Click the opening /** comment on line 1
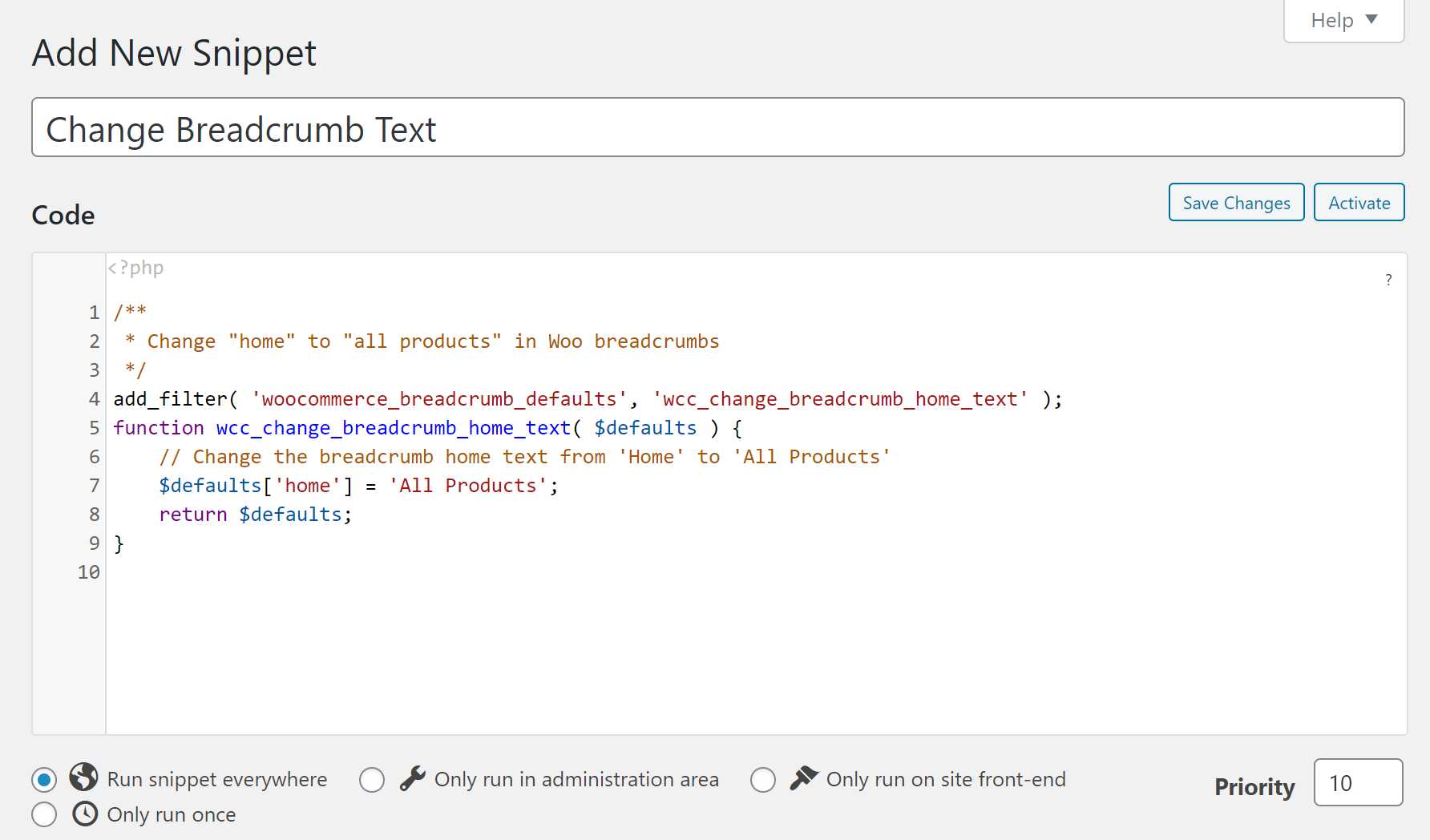This screenshot has width=1430, height=840. (x=130, y=311)
